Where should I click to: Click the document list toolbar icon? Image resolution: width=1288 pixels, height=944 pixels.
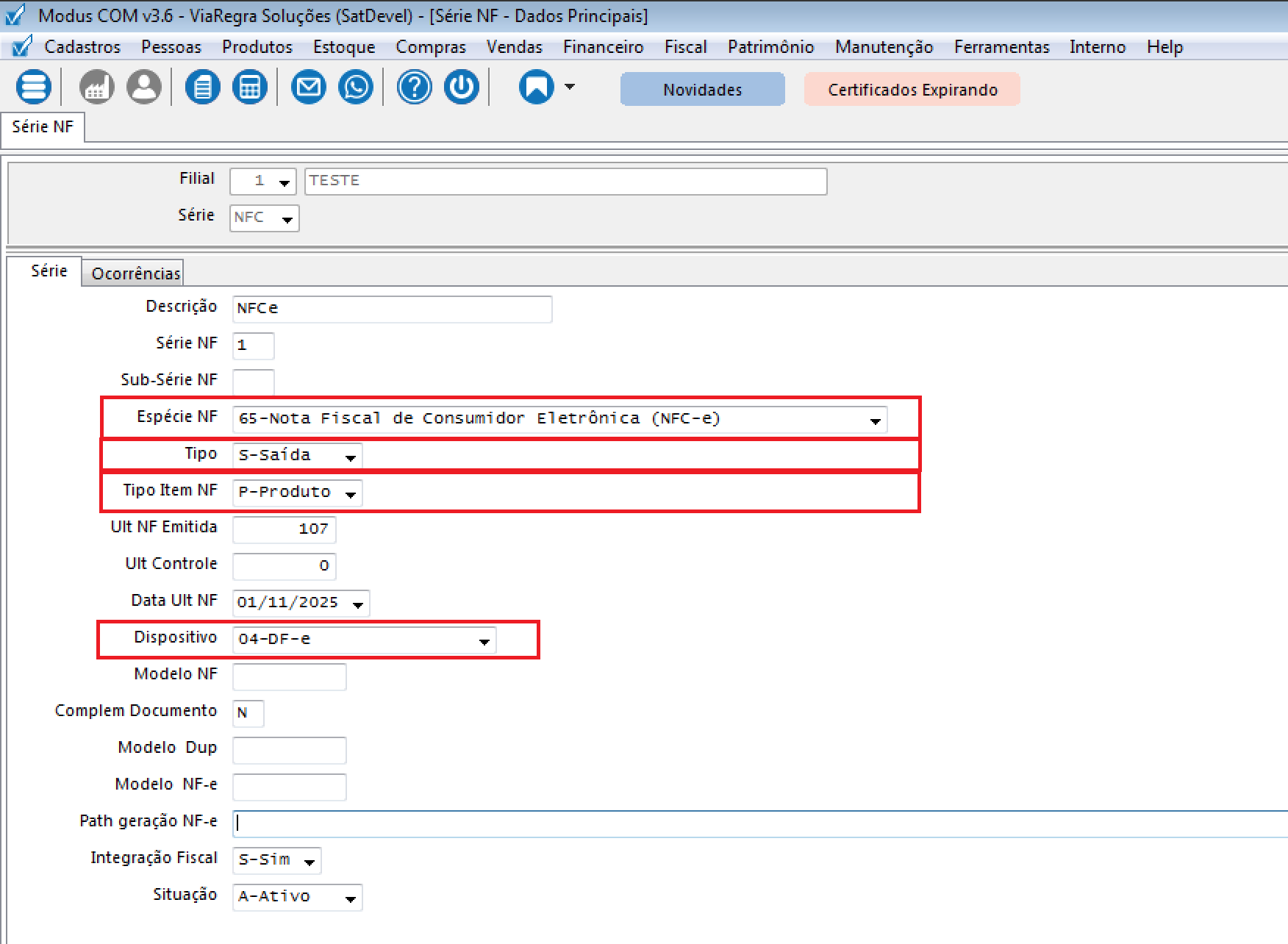point(203,87)
